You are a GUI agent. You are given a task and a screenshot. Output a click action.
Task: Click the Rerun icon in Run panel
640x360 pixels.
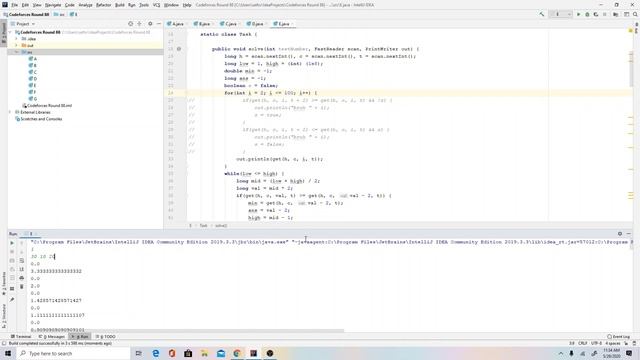tap(12, 243)
